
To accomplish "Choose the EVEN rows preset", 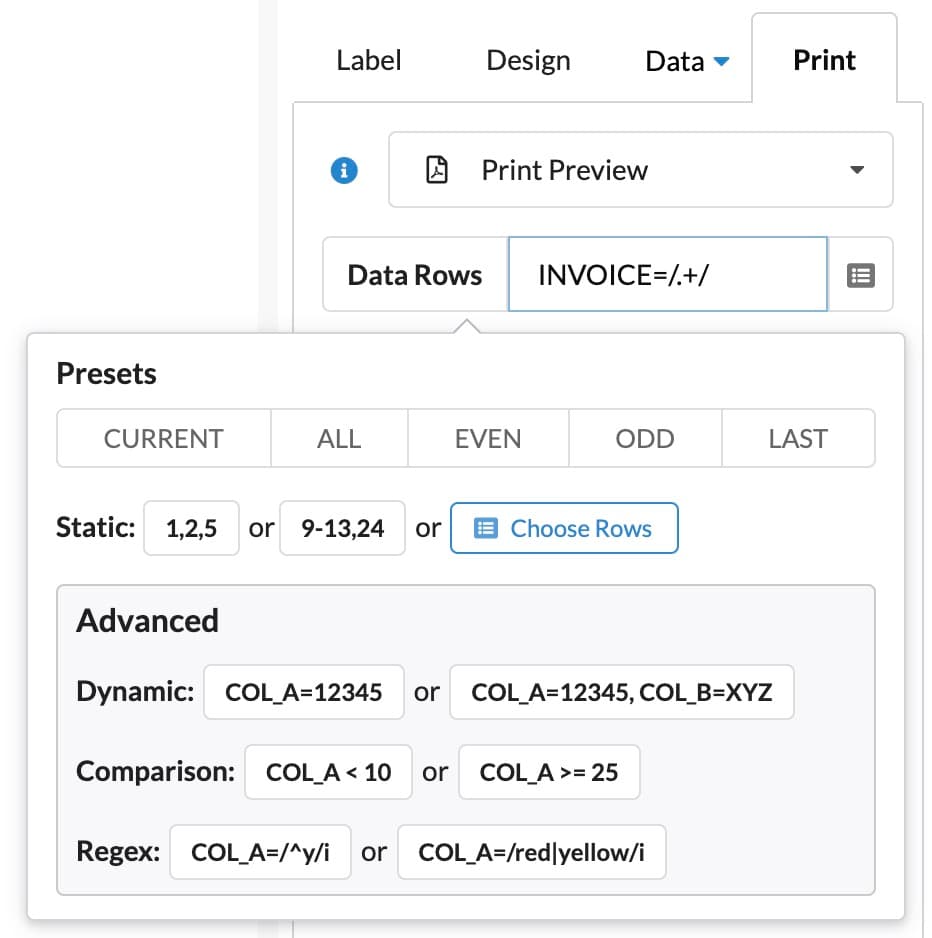I will (x=488, y=438).
